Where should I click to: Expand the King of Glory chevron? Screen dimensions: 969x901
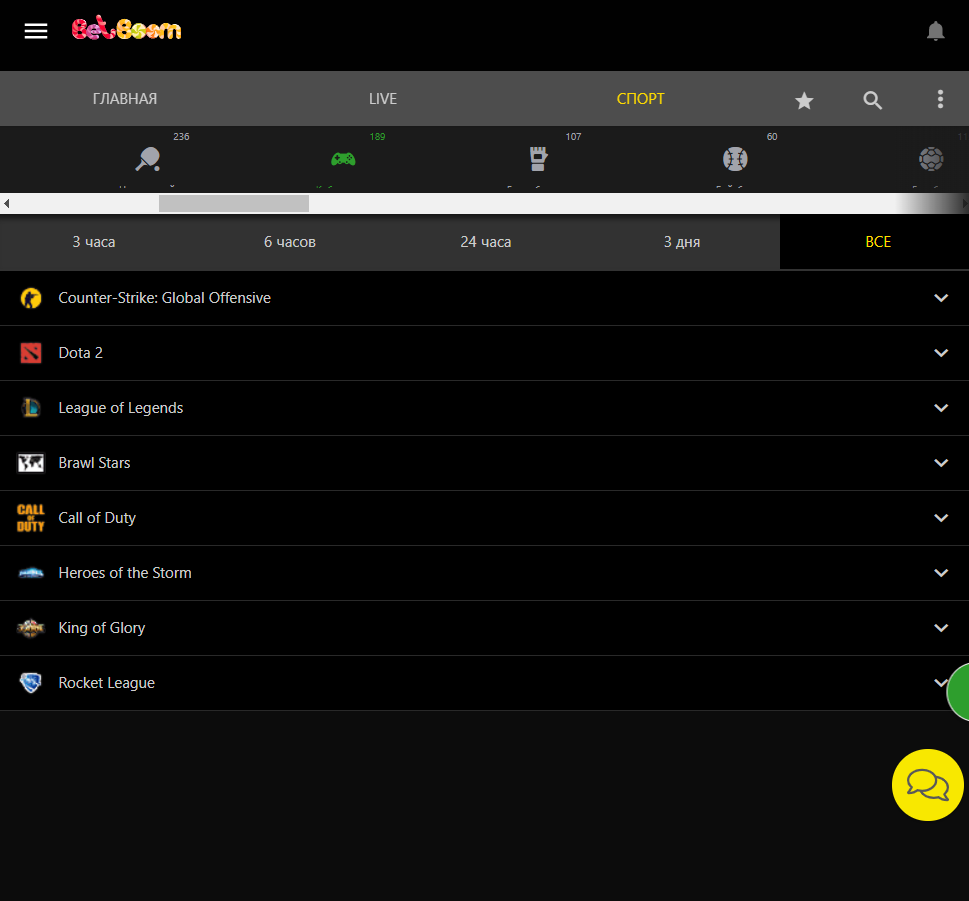click(941, 628)
